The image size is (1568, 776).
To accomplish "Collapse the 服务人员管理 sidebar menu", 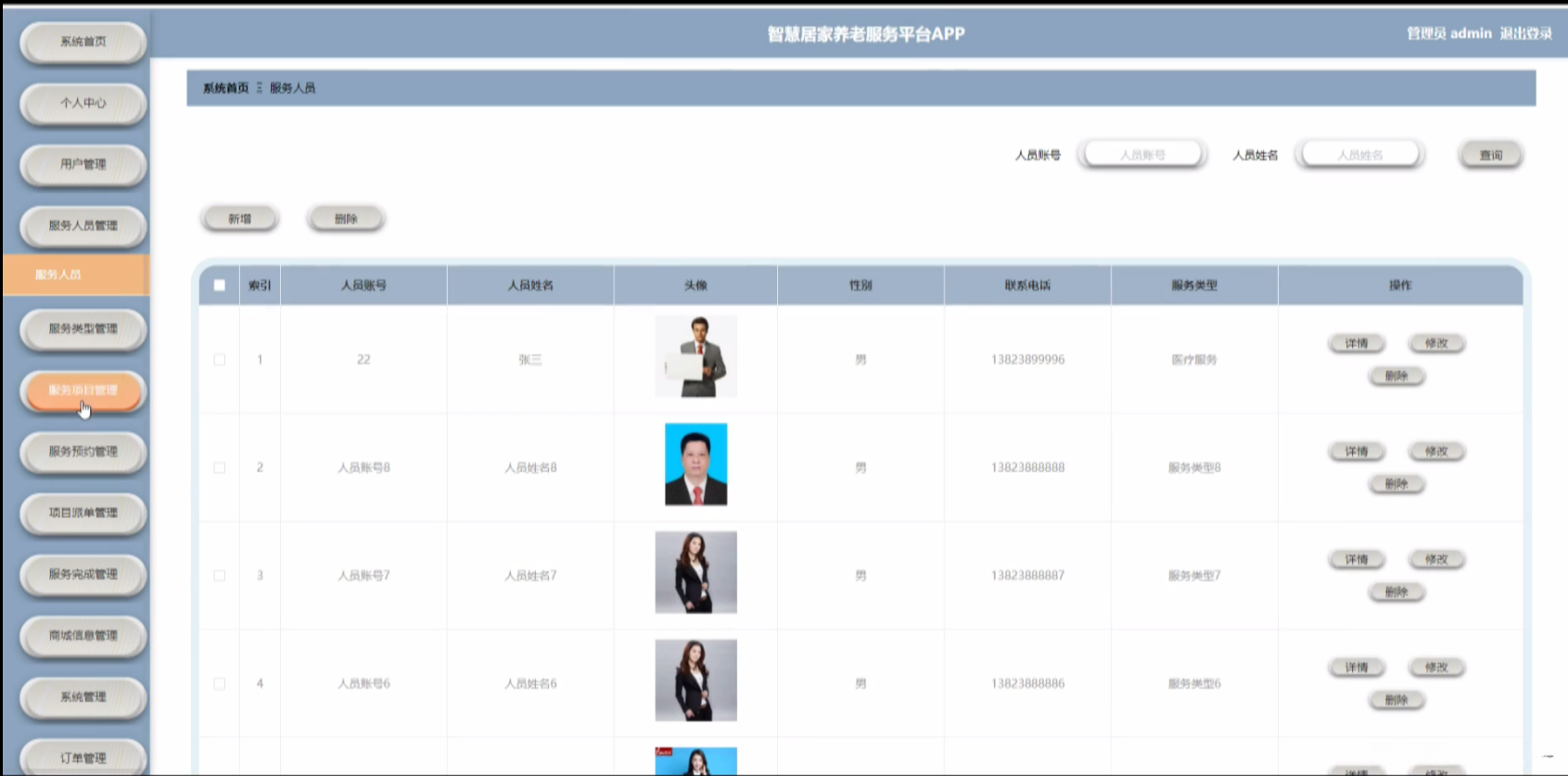I will [x=83, y=225].
